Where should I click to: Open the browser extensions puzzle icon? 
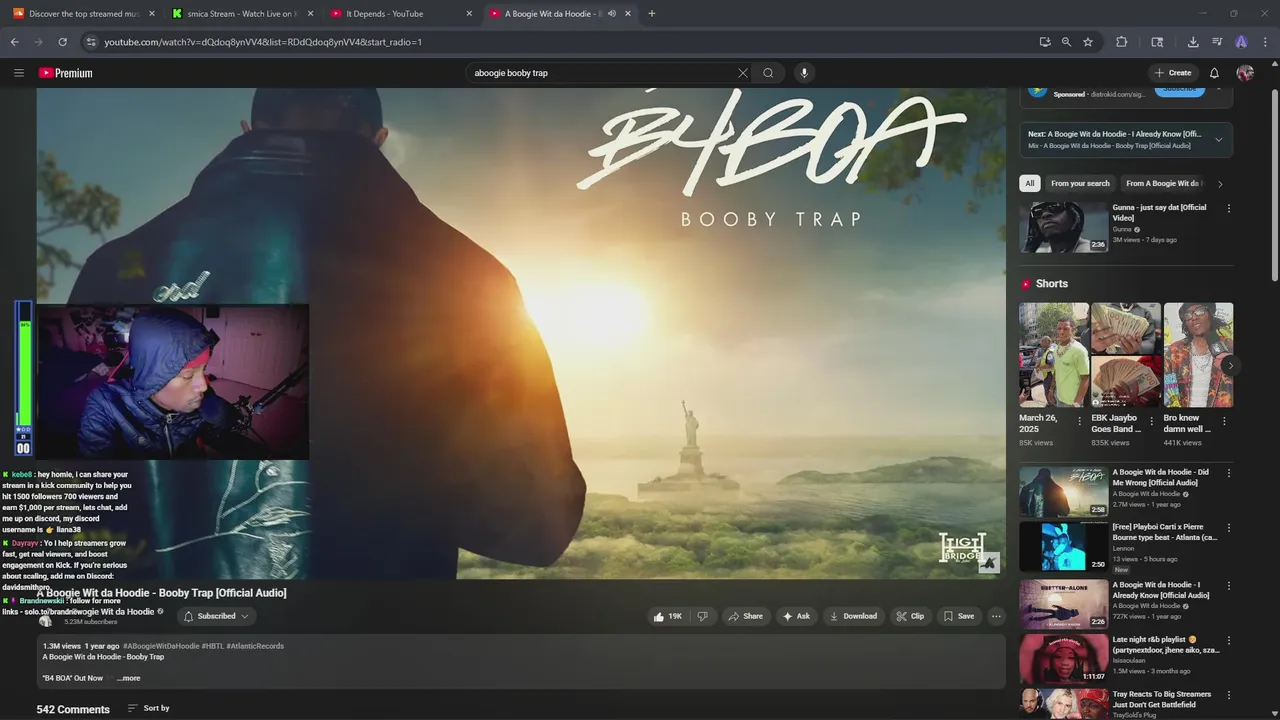tap(1121, 42)
